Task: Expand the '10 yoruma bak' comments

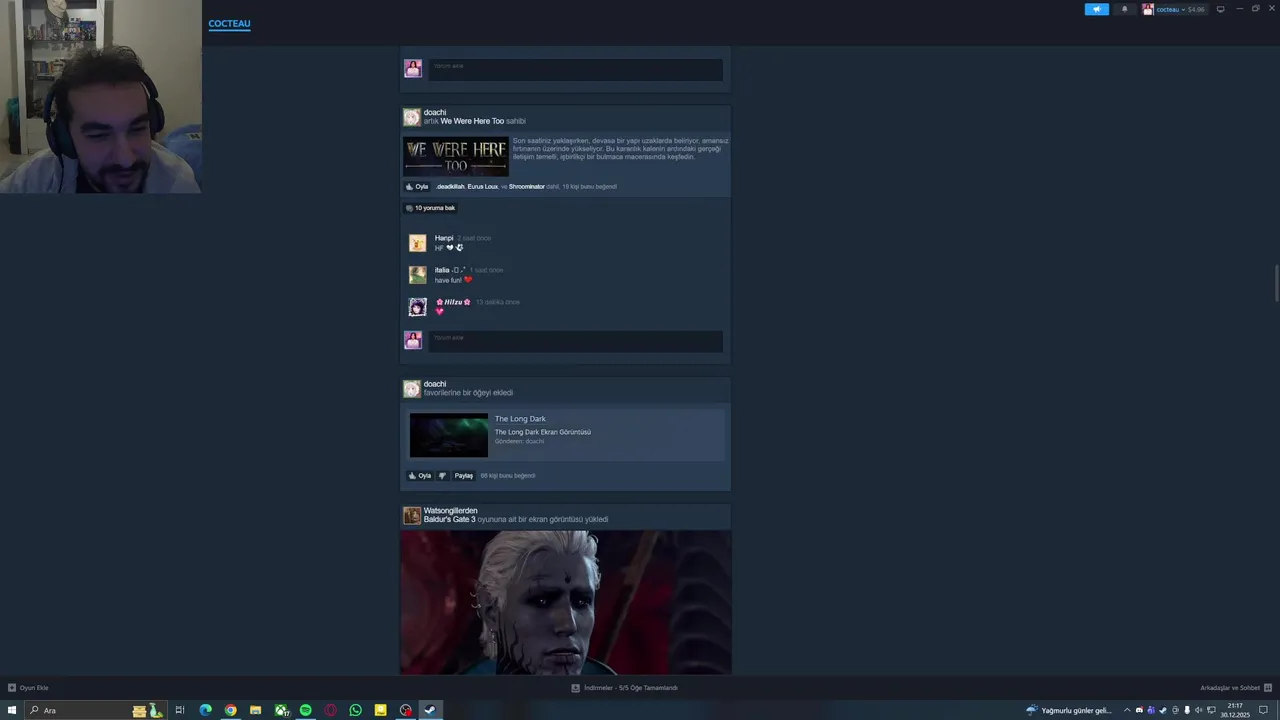Action: (430, 208)
